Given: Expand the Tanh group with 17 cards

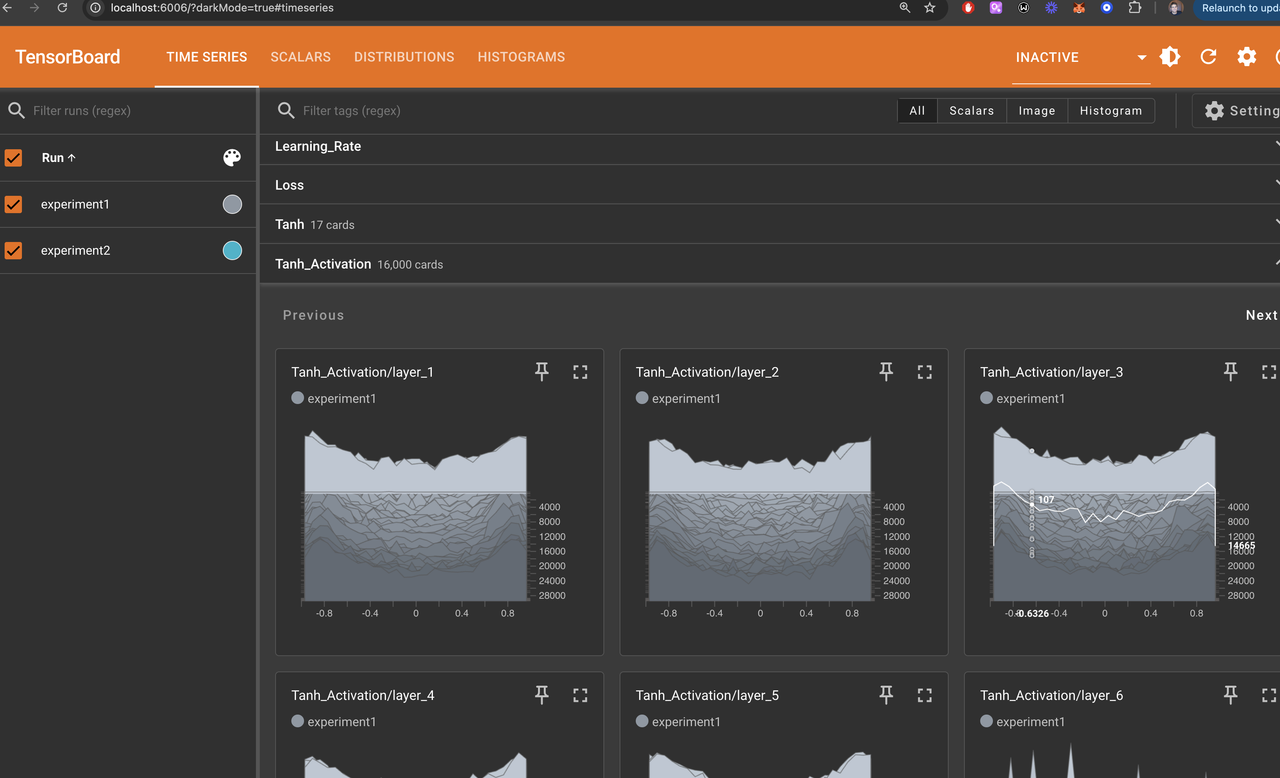Looking at the screenshot, I should point(770,224).
